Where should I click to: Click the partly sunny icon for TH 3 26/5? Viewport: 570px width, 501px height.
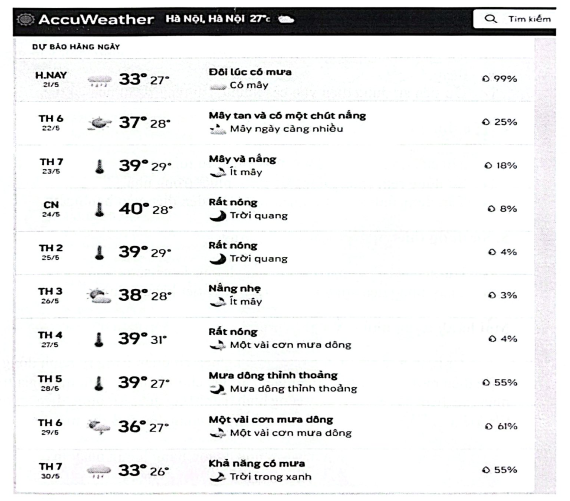click(99, 296)
